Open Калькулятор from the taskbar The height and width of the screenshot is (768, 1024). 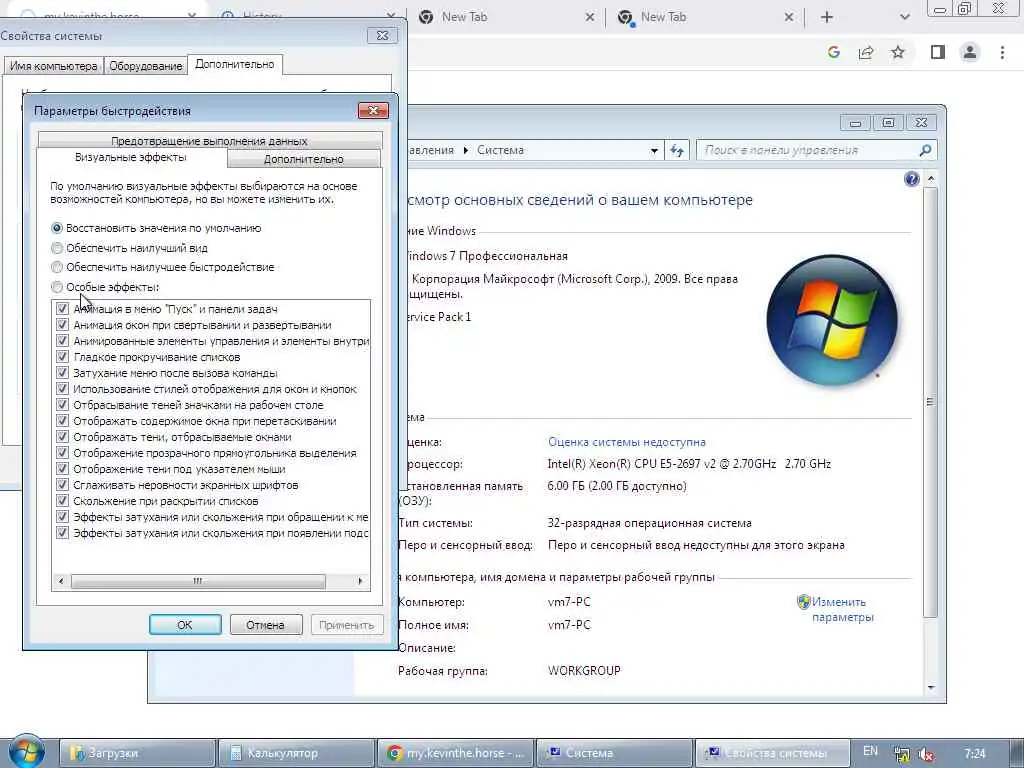(x=297, y=753)
